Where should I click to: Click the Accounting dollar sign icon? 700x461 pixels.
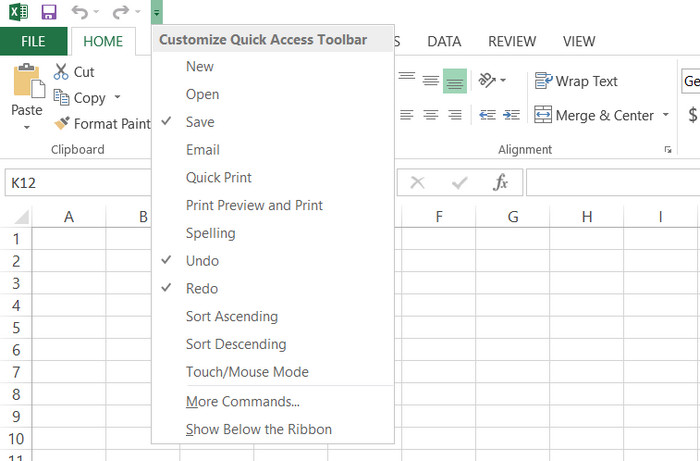(692, 115)
